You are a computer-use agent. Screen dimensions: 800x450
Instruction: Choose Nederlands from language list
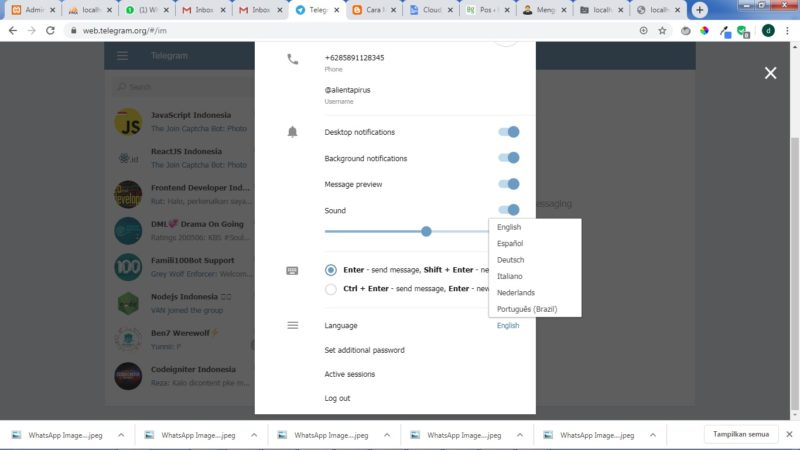(x=535, y=292)
